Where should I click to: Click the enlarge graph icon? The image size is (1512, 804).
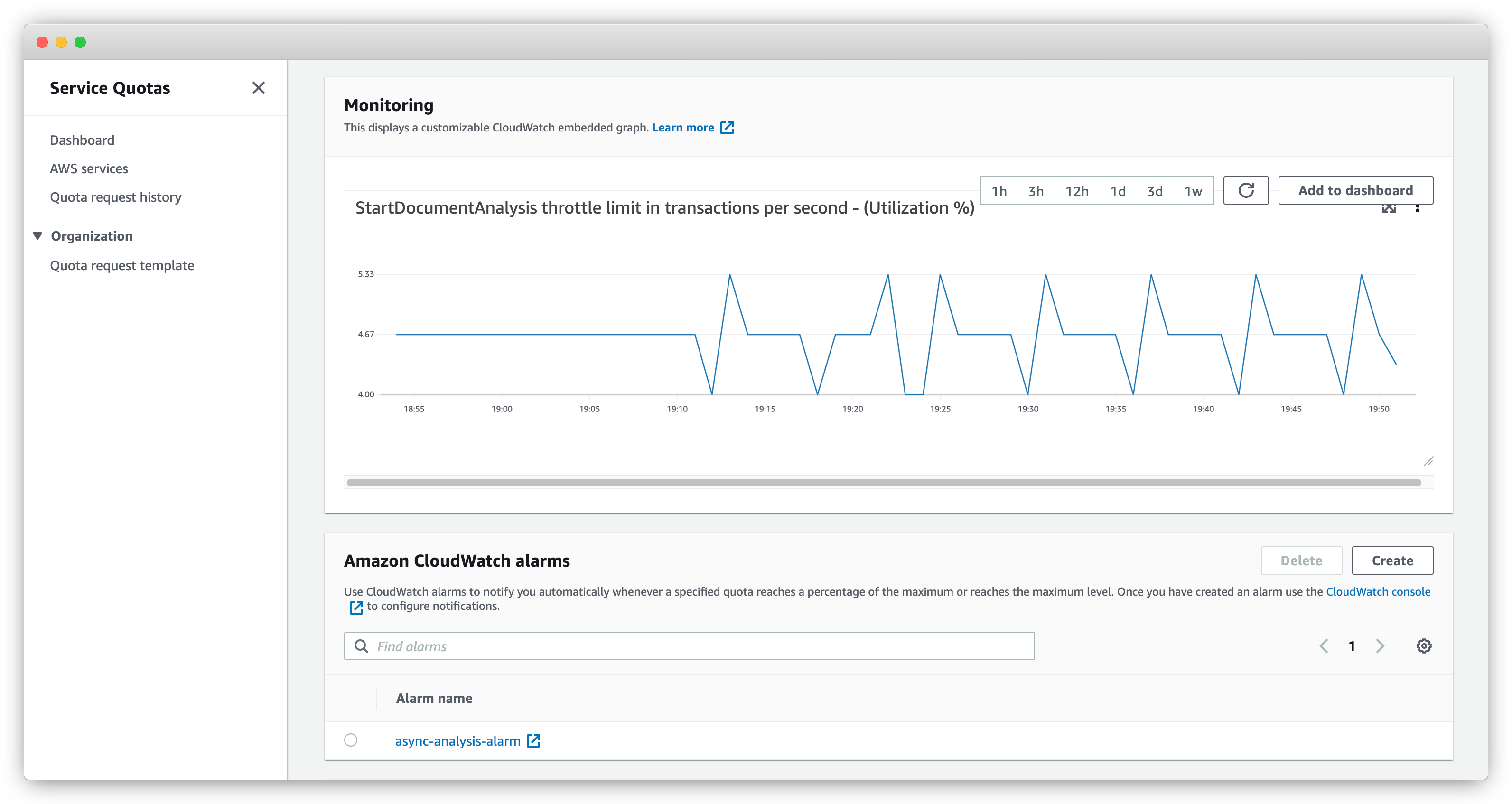pyautogui.click(x=1389, y=209)
